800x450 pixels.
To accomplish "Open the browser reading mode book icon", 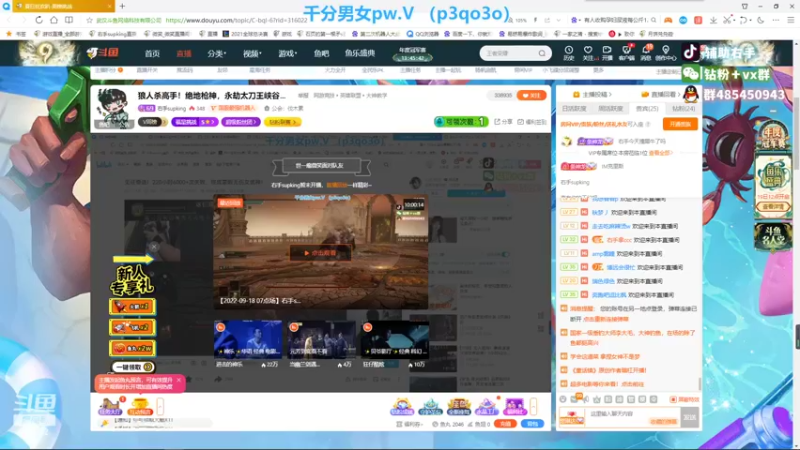I will [68, 20].
